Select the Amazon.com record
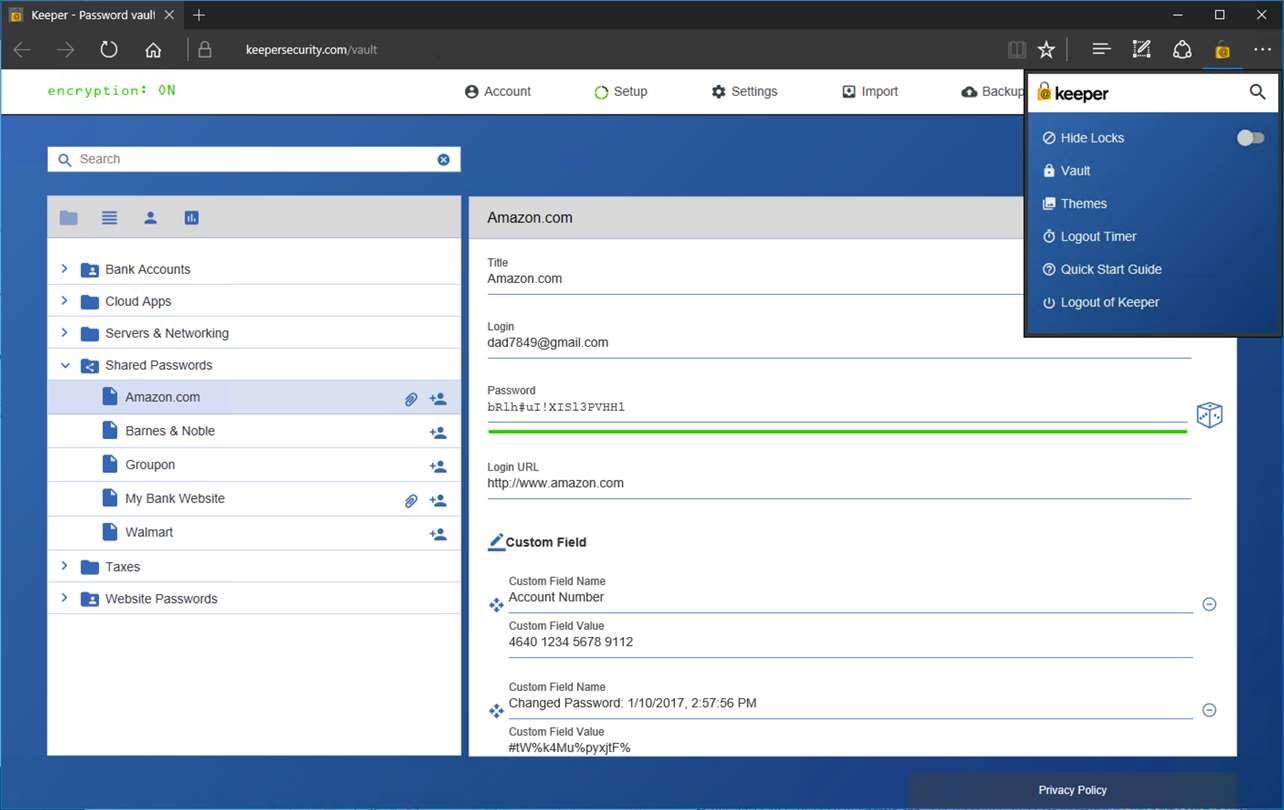Image resolution: width=1284 pixels, height=810 pixels. (x=254, y=398)
